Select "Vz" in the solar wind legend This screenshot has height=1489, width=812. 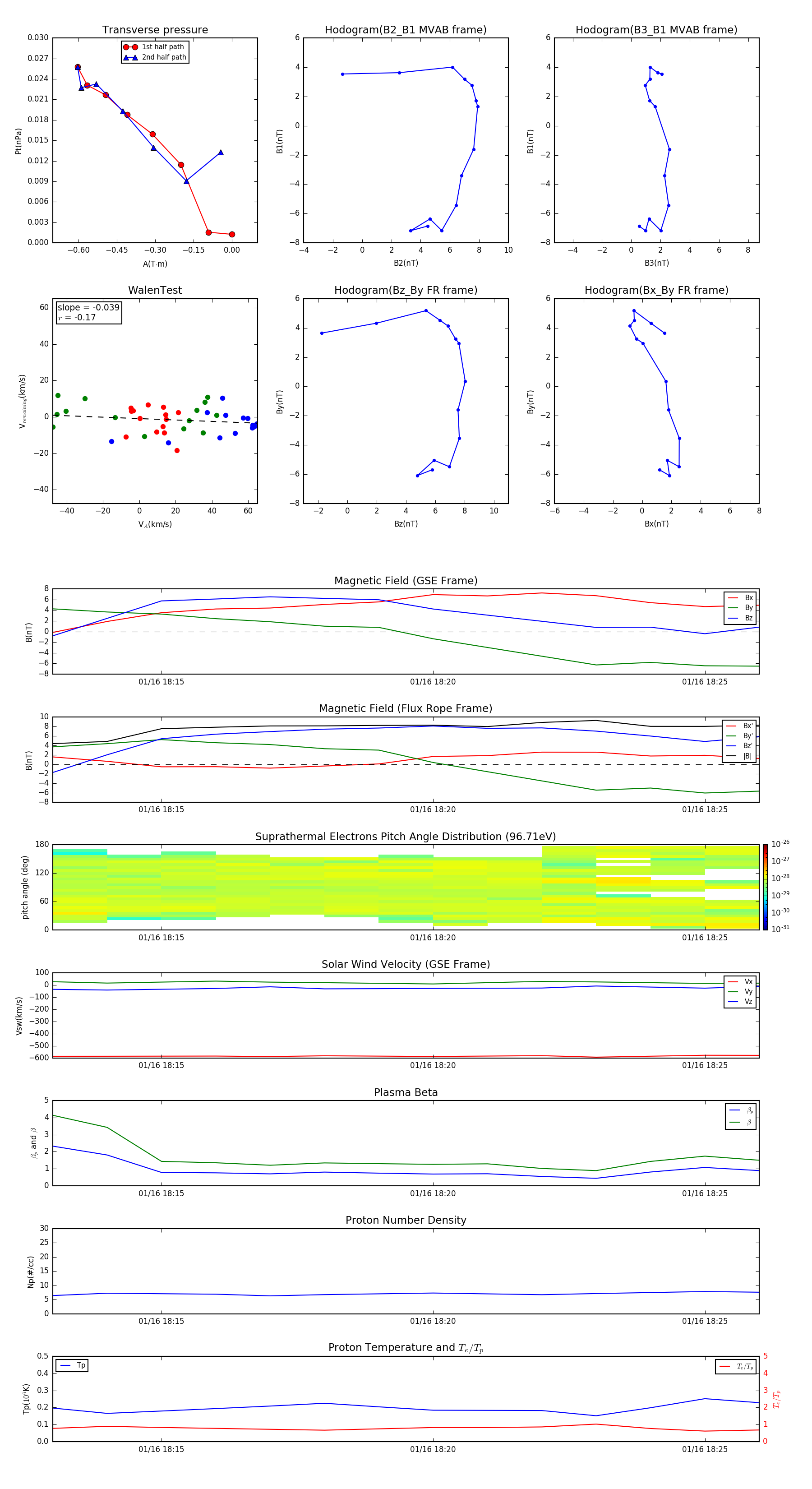click(x=740, y=1001)
